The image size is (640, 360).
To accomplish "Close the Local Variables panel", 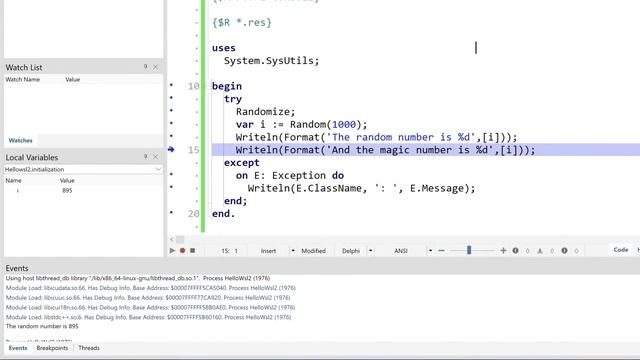I will coord(156,157).
